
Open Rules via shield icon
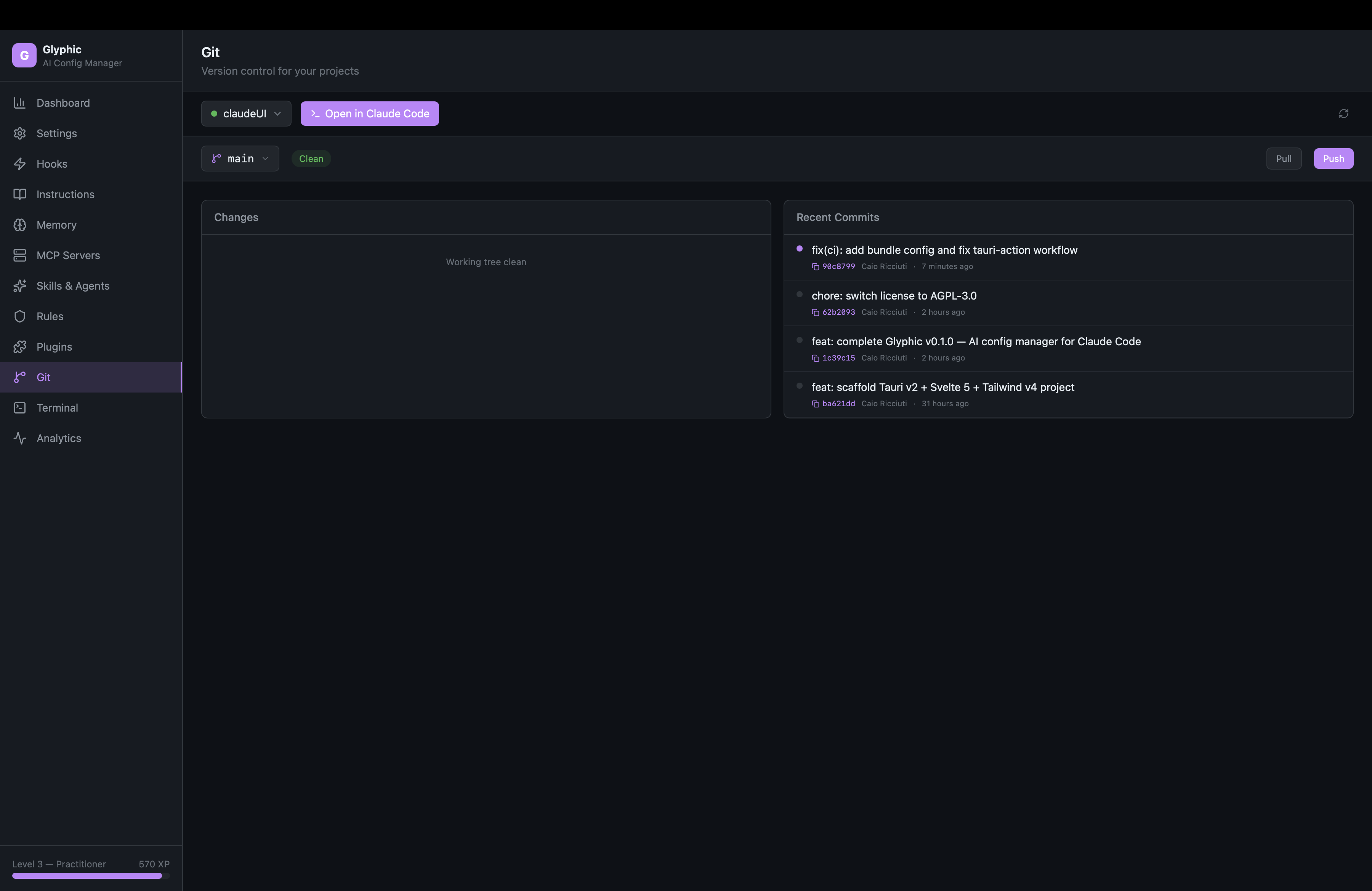click(20, 316)
